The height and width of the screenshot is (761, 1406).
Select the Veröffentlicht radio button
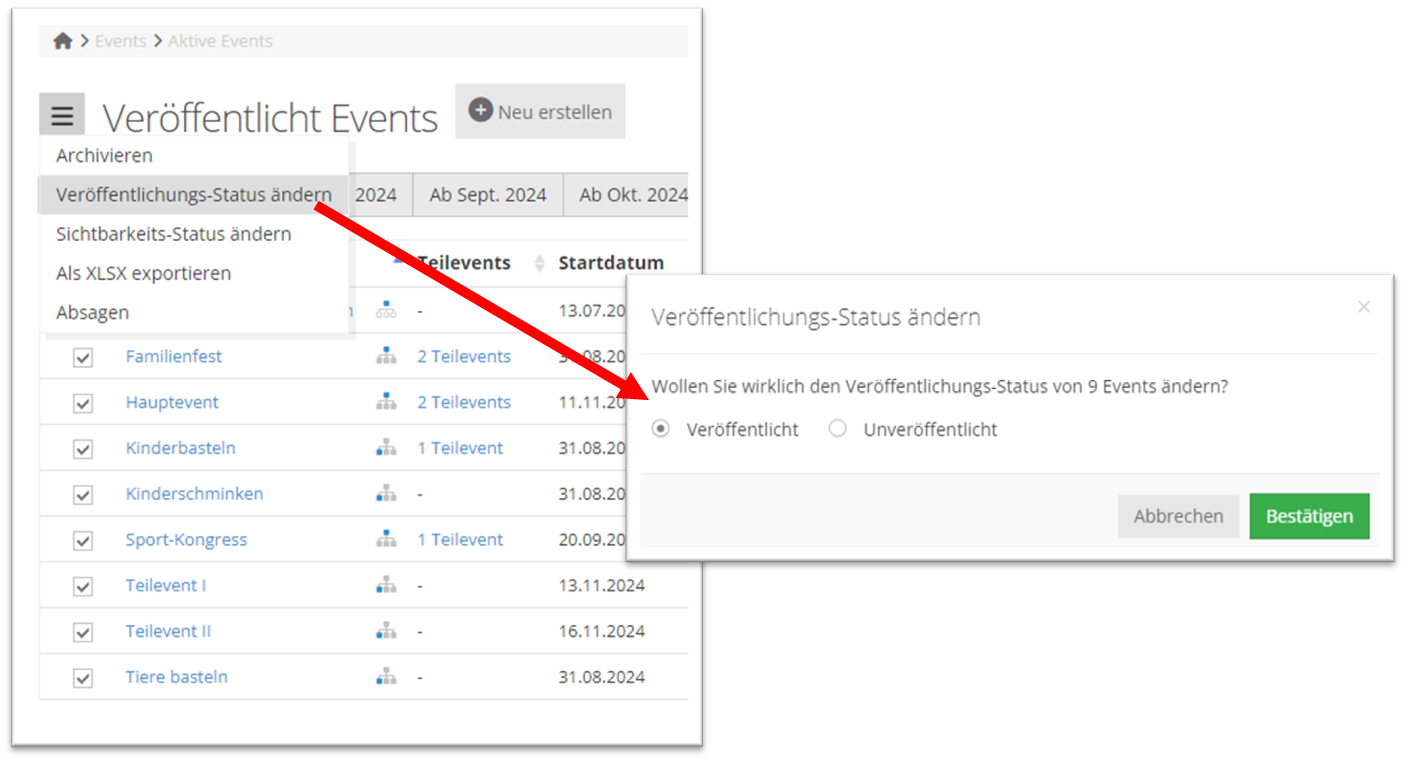(x=660, y=429)
